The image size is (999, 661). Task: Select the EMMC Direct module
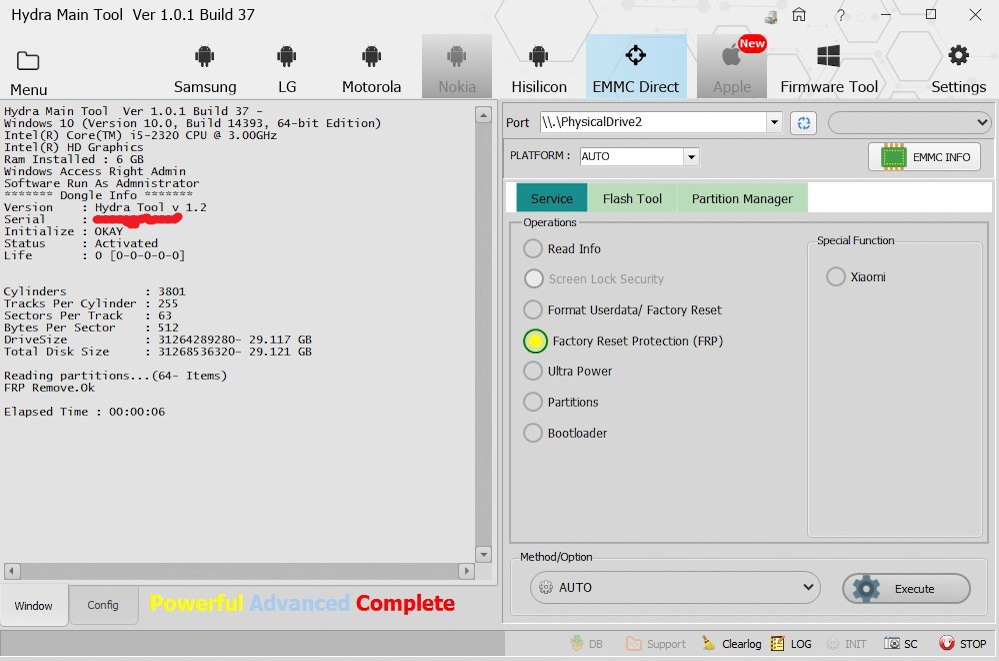click(636, 67)
